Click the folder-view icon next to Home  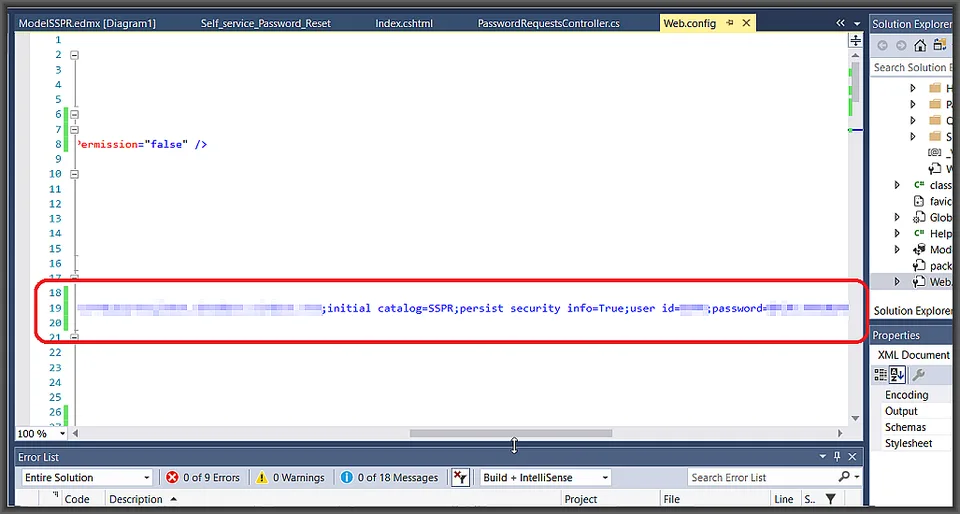pos(940,46)
